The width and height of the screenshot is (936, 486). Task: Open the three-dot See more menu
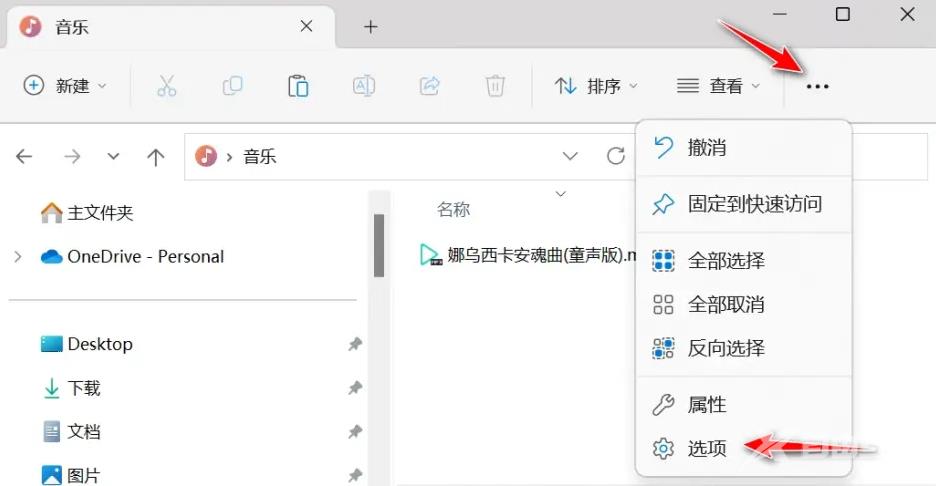[x=817, y=87]
